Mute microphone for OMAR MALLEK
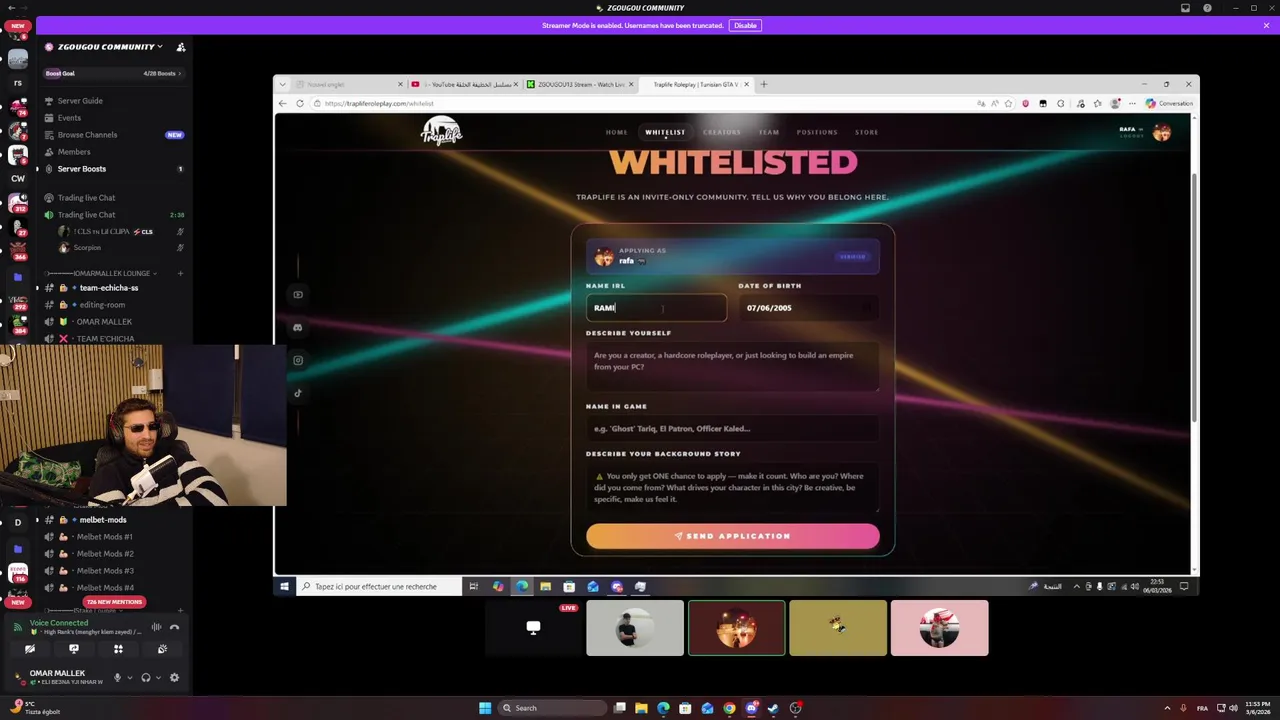Viewport: 1280px width, 720px height. [x=117, y=677]
